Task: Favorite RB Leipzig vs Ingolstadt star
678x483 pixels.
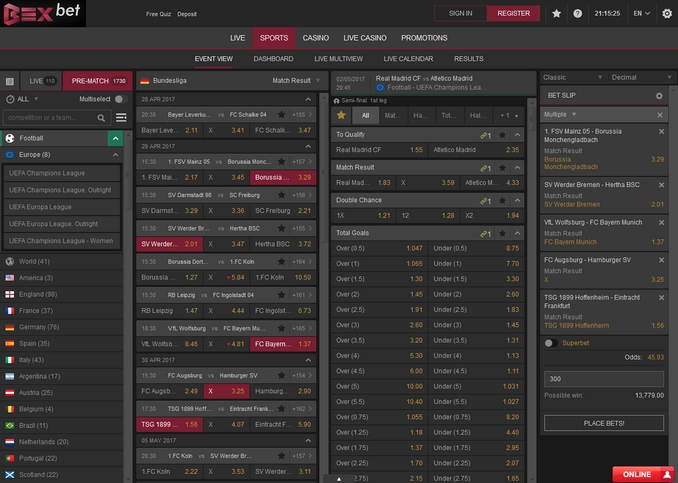Action: (281, 295)
